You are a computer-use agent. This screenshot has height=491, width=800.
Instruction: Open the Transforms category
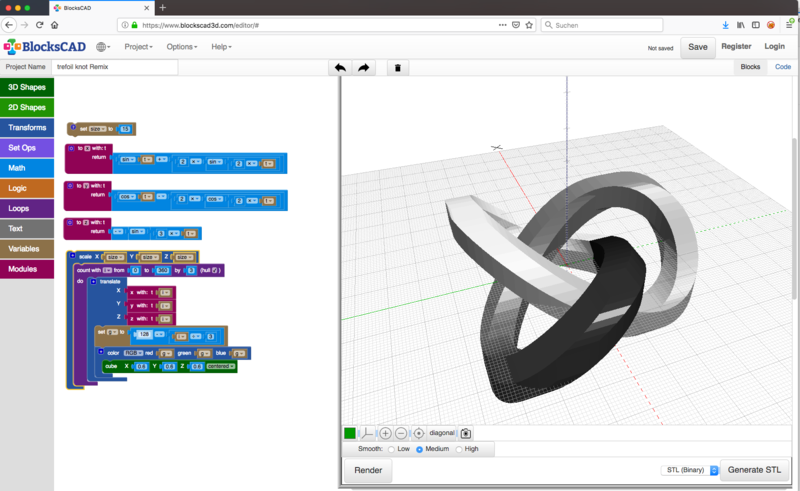click(27, 128)
